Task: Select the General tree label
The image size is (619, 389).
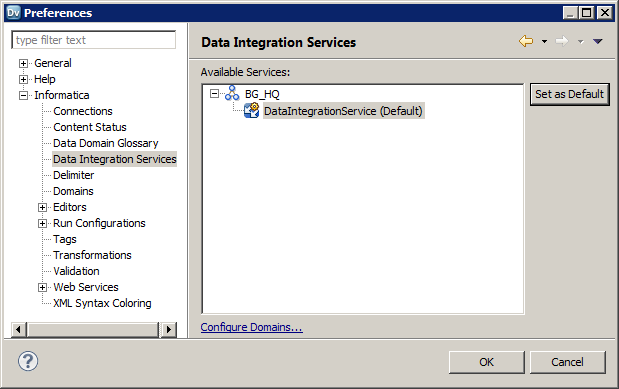Action: click(53, 63)
